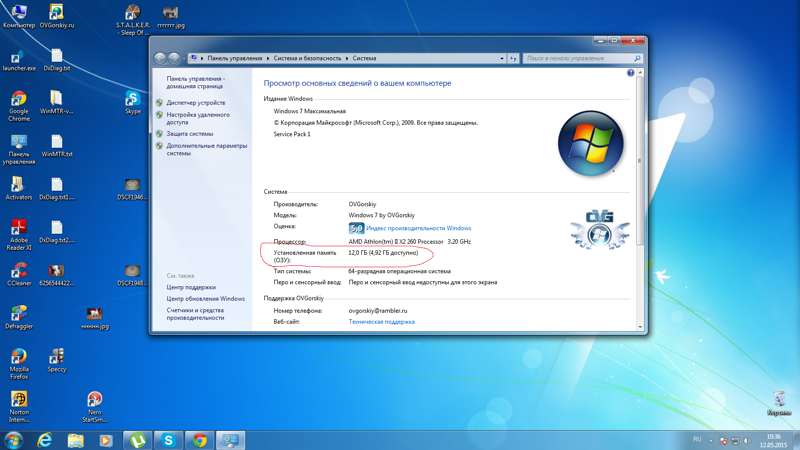800x450 pixels.
Task: Select the DxDiag.txt2... desktop file
Action: coord(57,231)
